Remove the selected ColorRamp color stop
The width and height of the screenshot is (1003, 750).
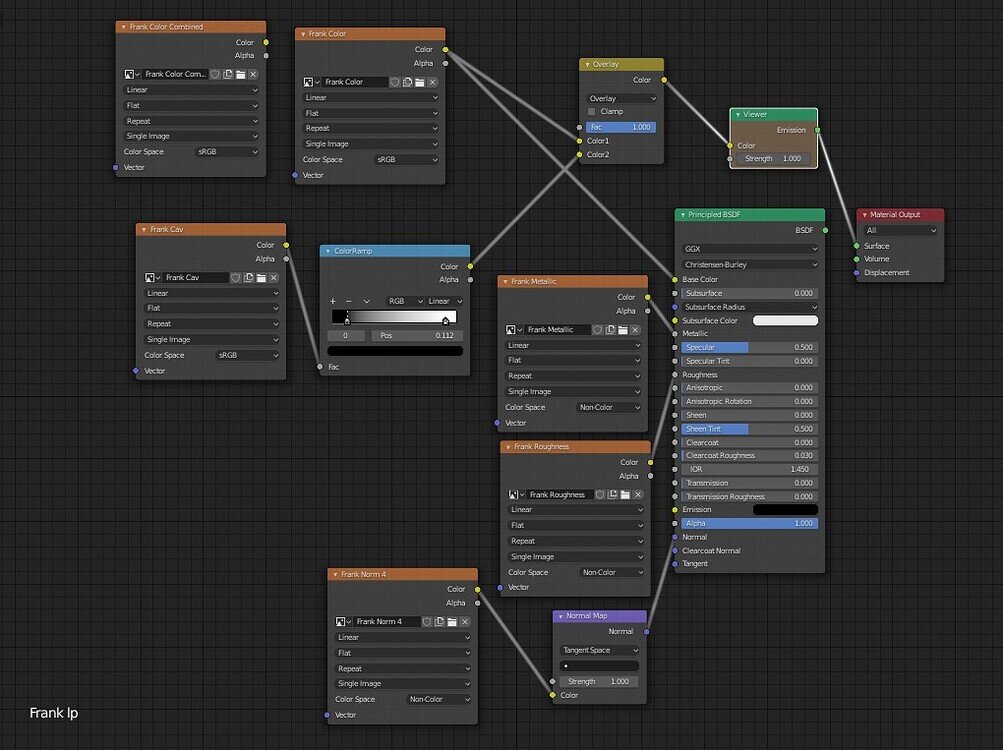tap(348, 300)
